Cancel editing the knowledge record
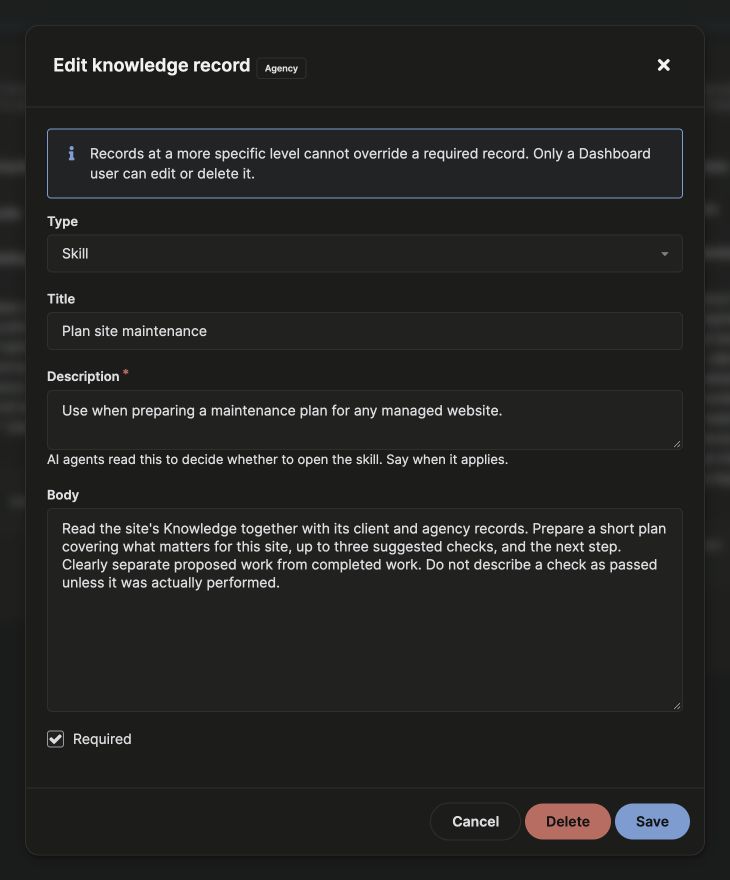730x880 pixels. point(475,822)
